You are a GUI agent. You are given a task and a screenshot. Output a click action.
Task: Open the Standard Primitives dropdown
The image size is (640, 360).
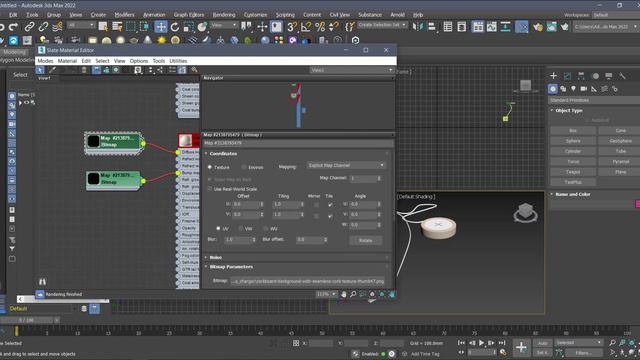point(594,100)
